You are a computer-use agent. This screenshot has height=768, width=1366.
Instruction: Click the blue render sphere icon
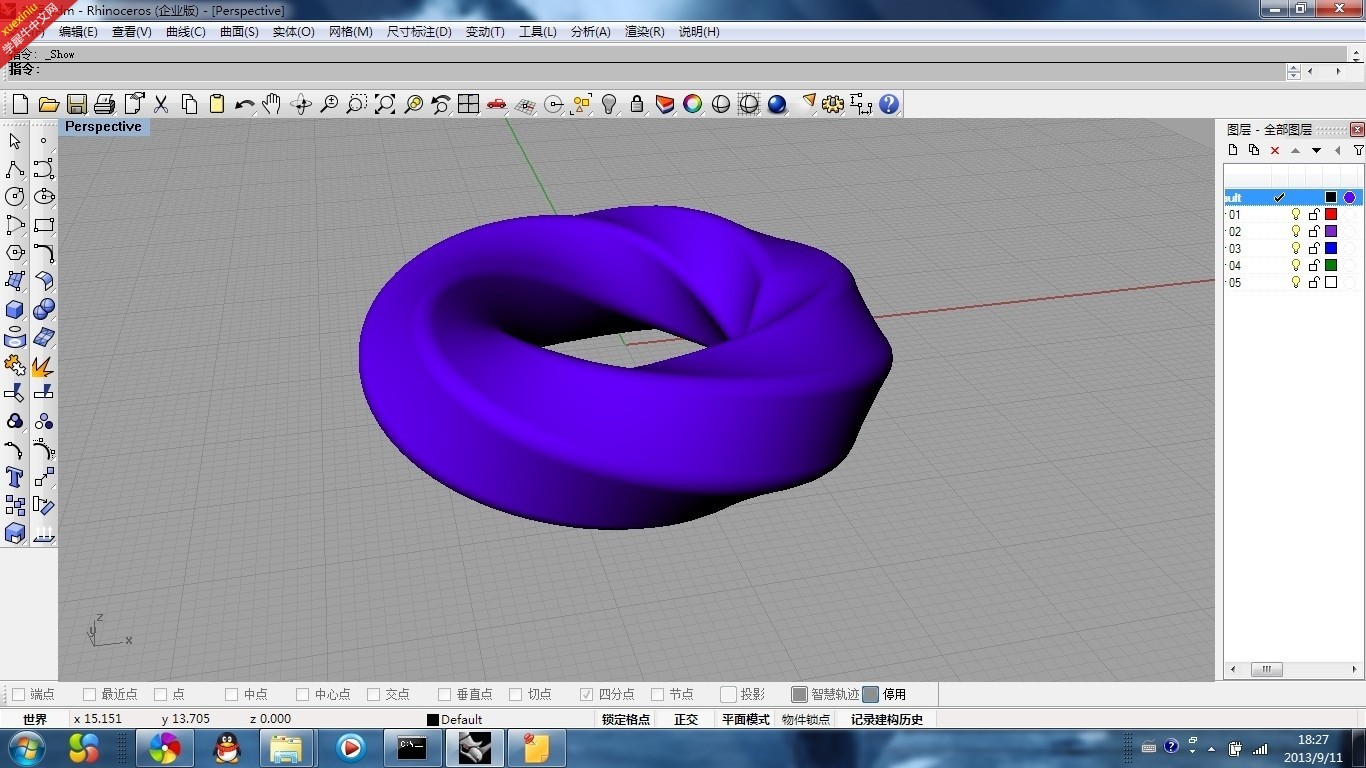tap(777, 104)
